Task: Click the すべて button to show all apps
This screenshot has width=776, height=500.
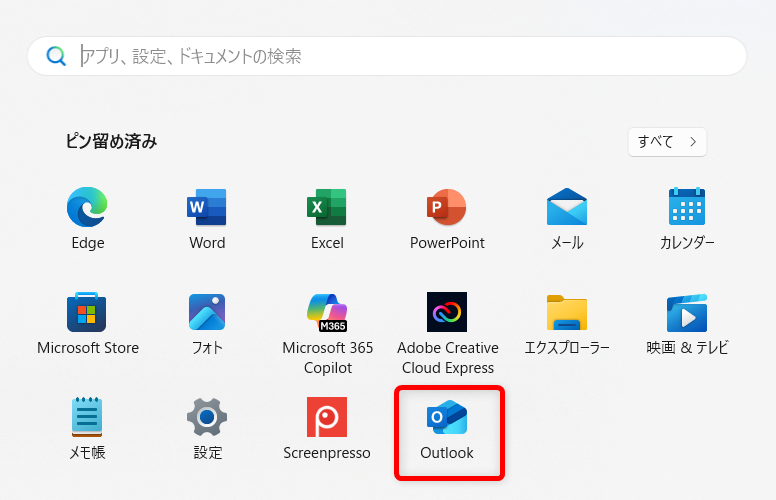Action: [667, 142]
